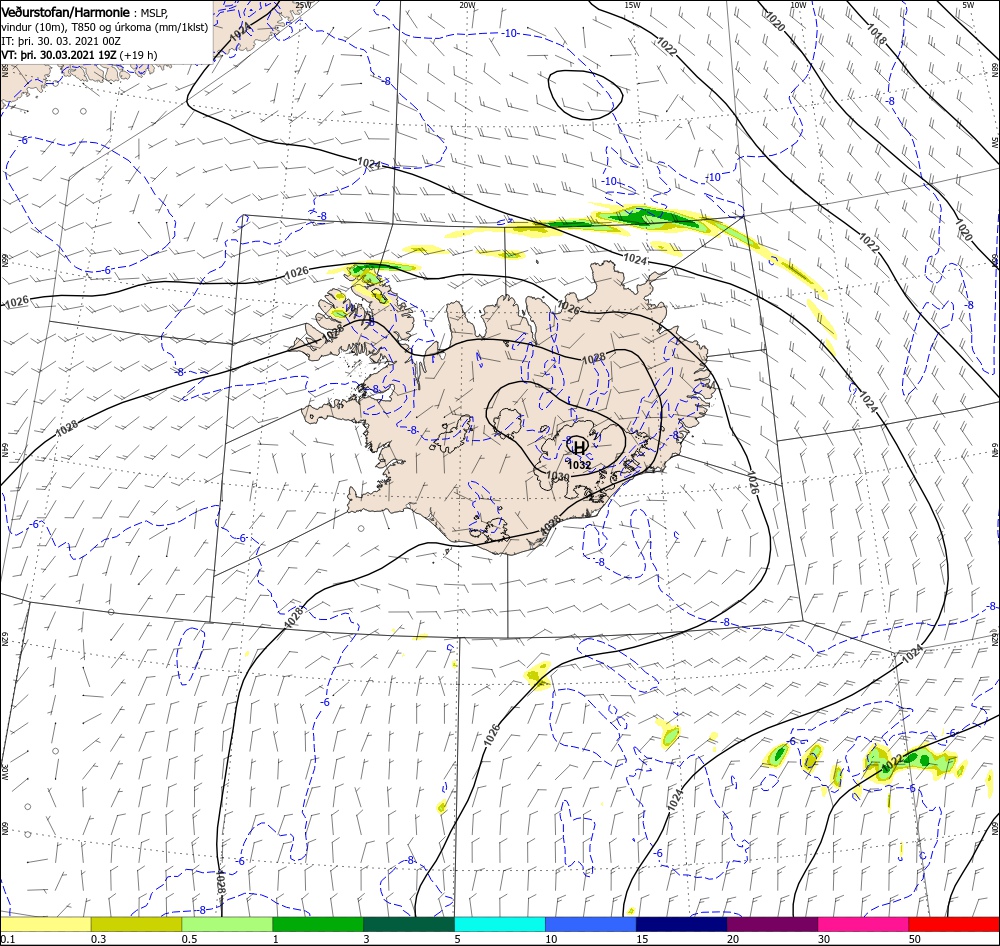Click the 25W longitude label
Screen dimensions: 1000x946
click(304, 5)
